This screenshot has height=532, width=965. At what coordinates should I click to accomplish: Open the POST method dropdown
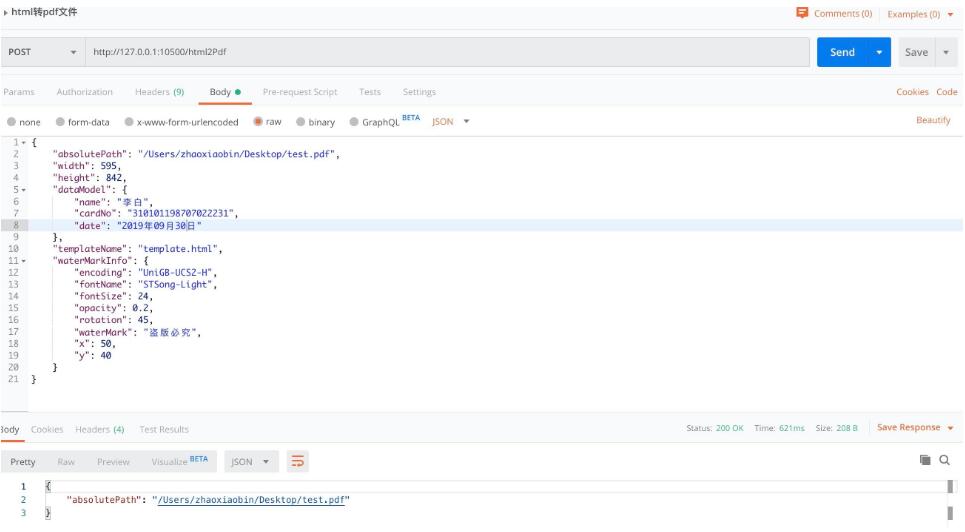tap(42, 52)
